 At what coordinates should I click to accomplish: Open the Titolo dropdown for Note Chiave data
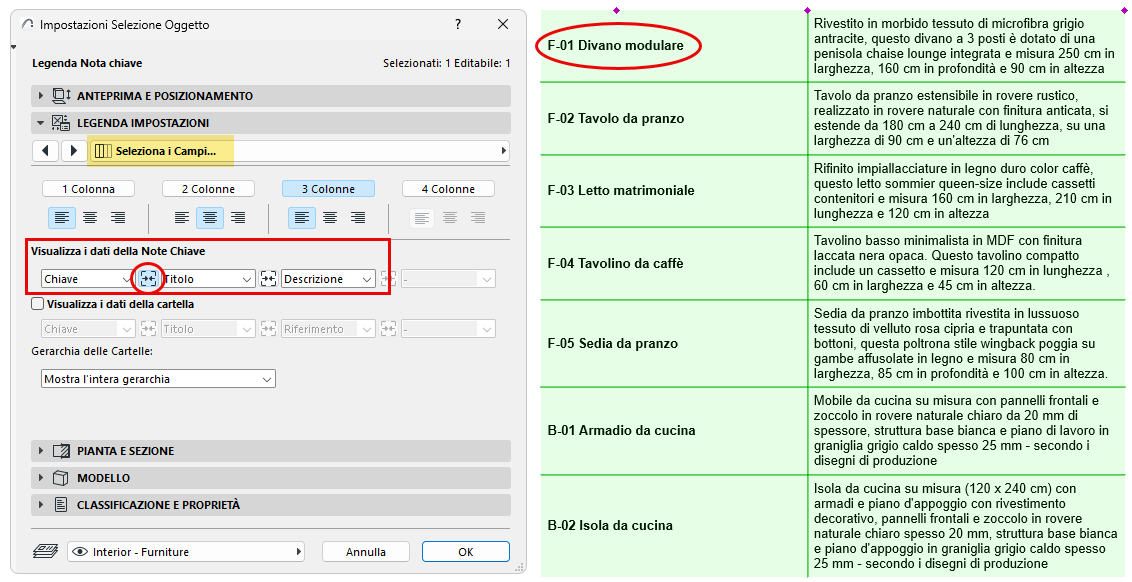pos(208,279)
